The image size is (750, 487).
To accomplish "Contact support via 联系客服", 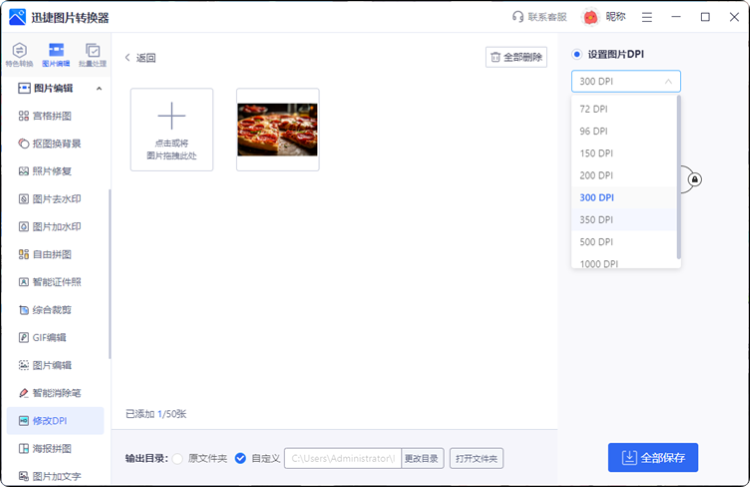I will (539, 17).
